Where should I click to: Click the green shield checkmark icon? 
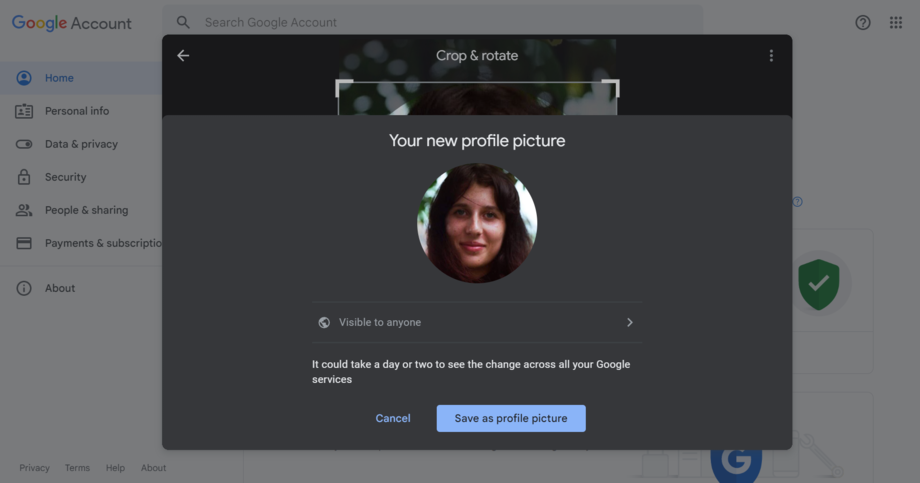[x=818, y=284]
